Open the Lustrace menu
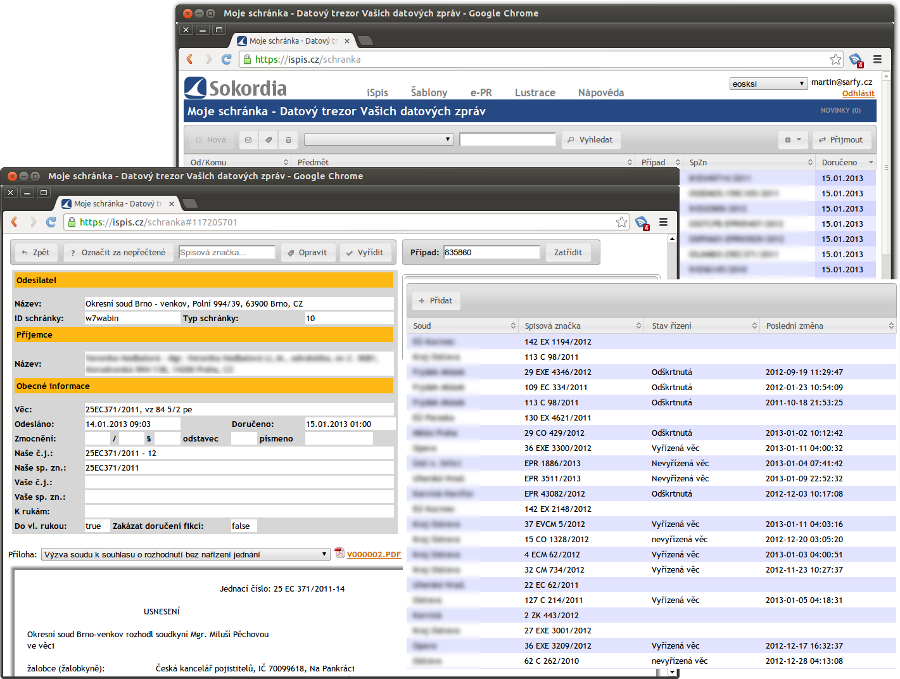The height and width of the screenshot is (679, 900). coord(535,93)
